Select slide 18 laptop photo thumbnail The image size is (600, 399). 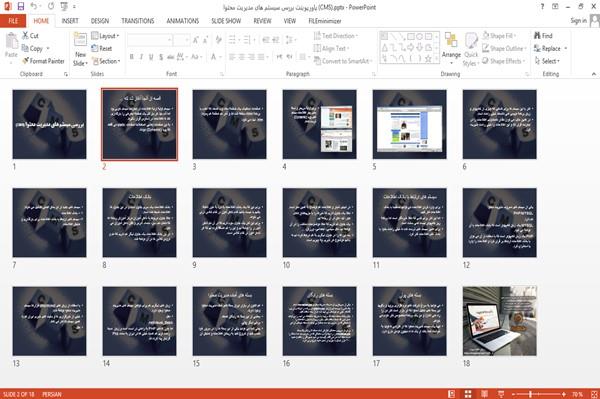pyautogui.click(x=499, y=321)
